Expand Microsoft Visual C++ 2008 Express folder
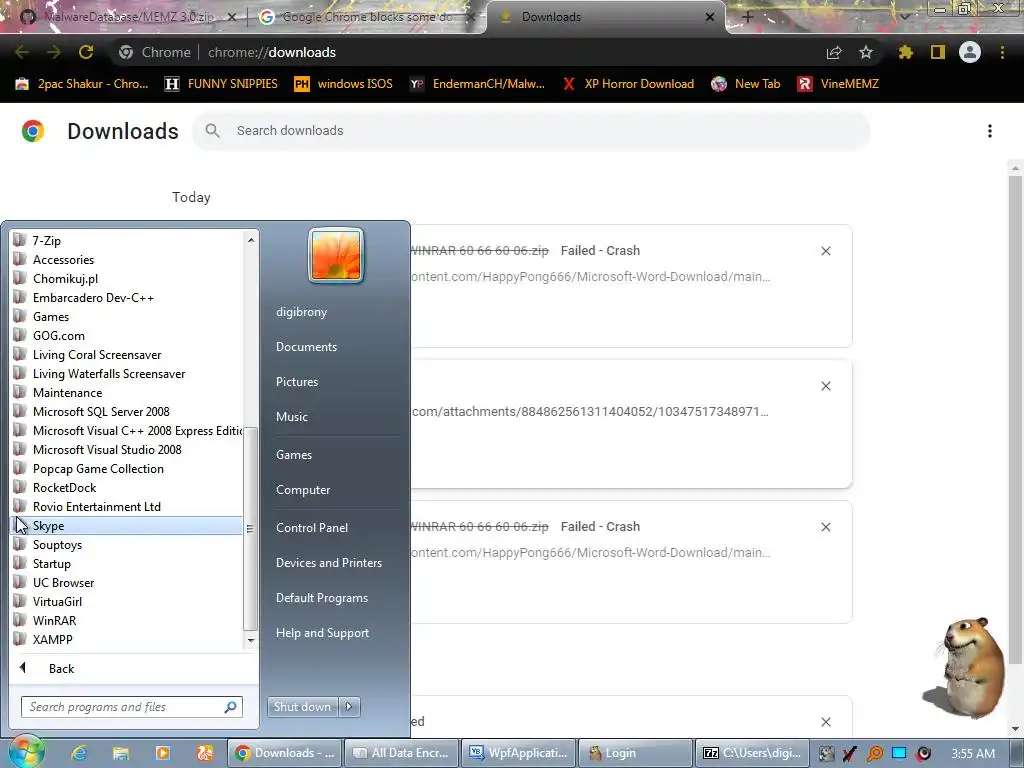 coord(127,430)
